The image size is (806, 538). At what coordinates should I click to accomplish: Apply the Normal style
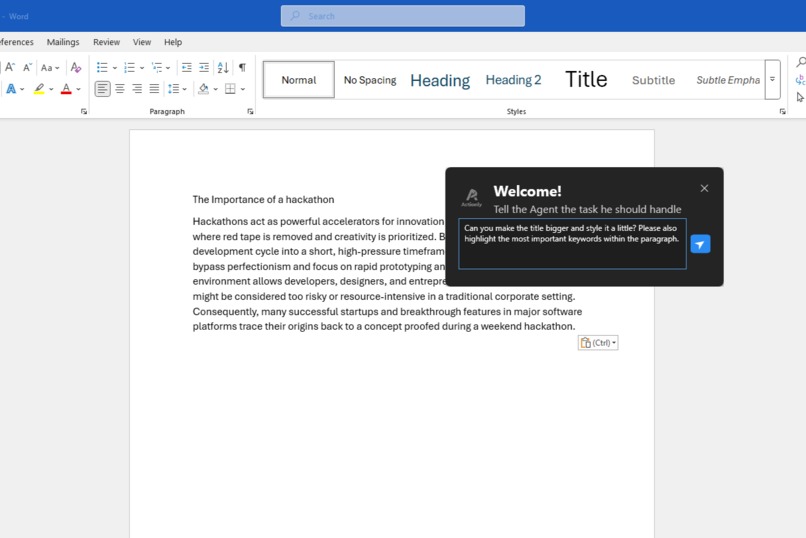coord(299,80)
